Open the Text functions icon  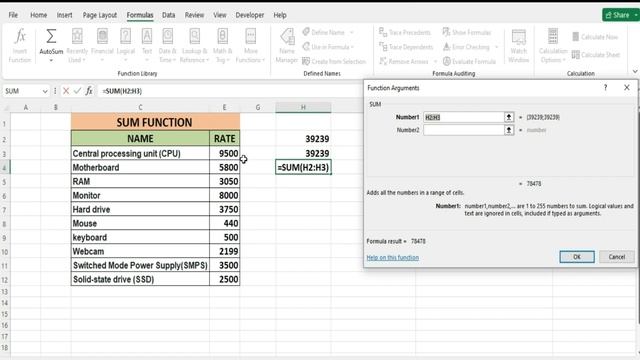(147, 36)
